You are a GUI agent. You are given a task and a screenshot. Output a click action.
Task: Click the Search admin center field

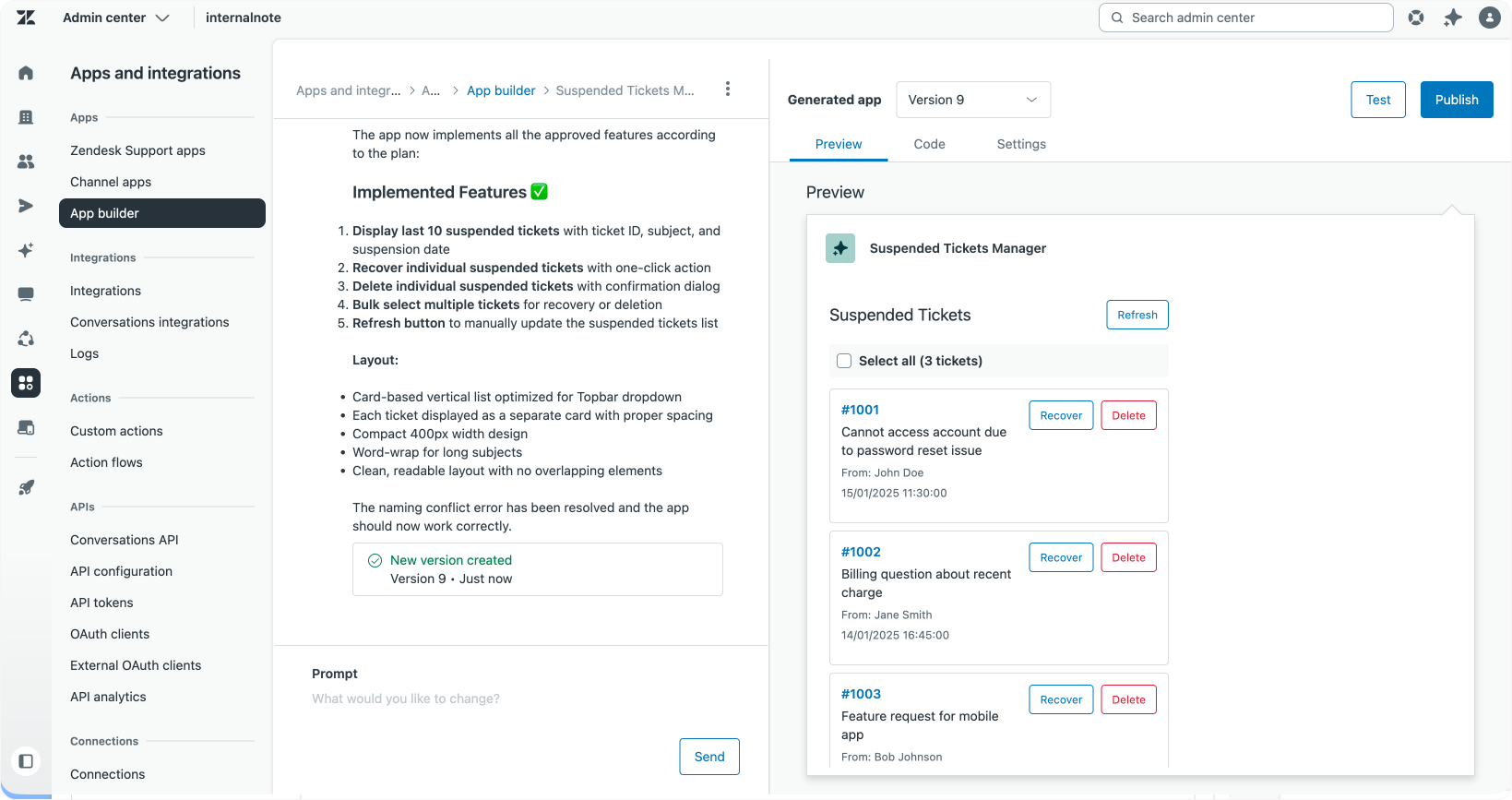pyautogui.click(x=1245, y=18)
